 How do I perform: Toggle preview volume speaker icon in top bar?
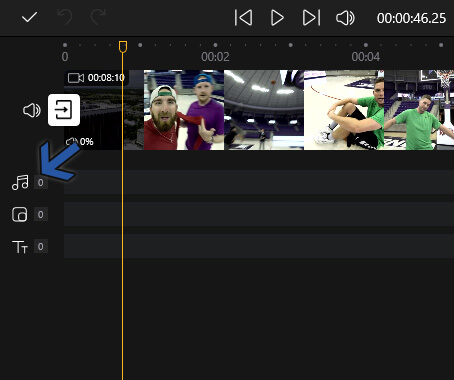pyautogui.click(x=345, y=18)
